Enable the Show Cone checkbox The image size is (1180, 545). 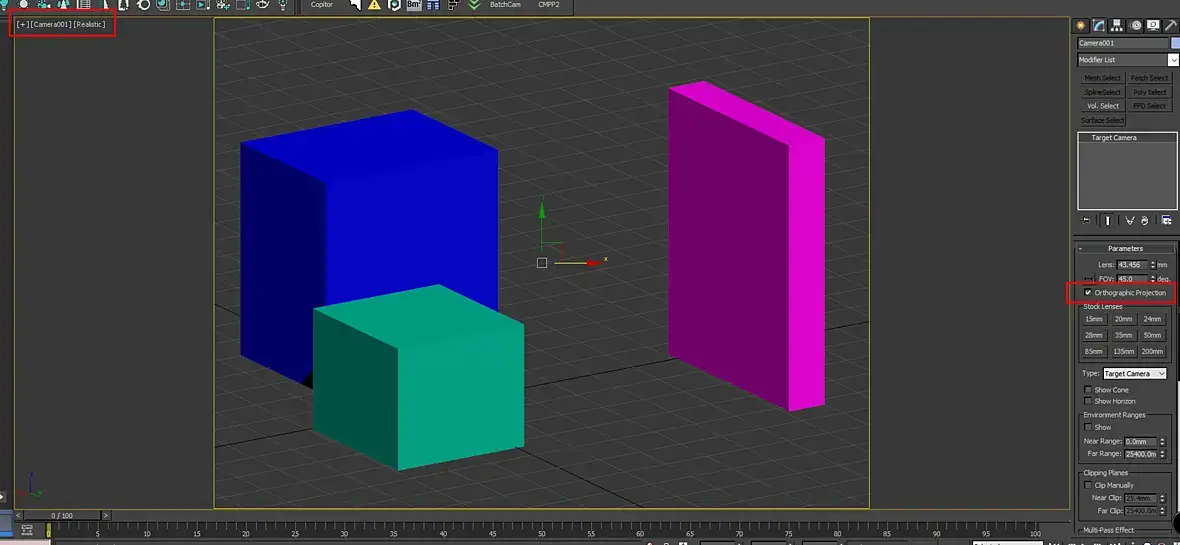click(x=1087, y=390)
